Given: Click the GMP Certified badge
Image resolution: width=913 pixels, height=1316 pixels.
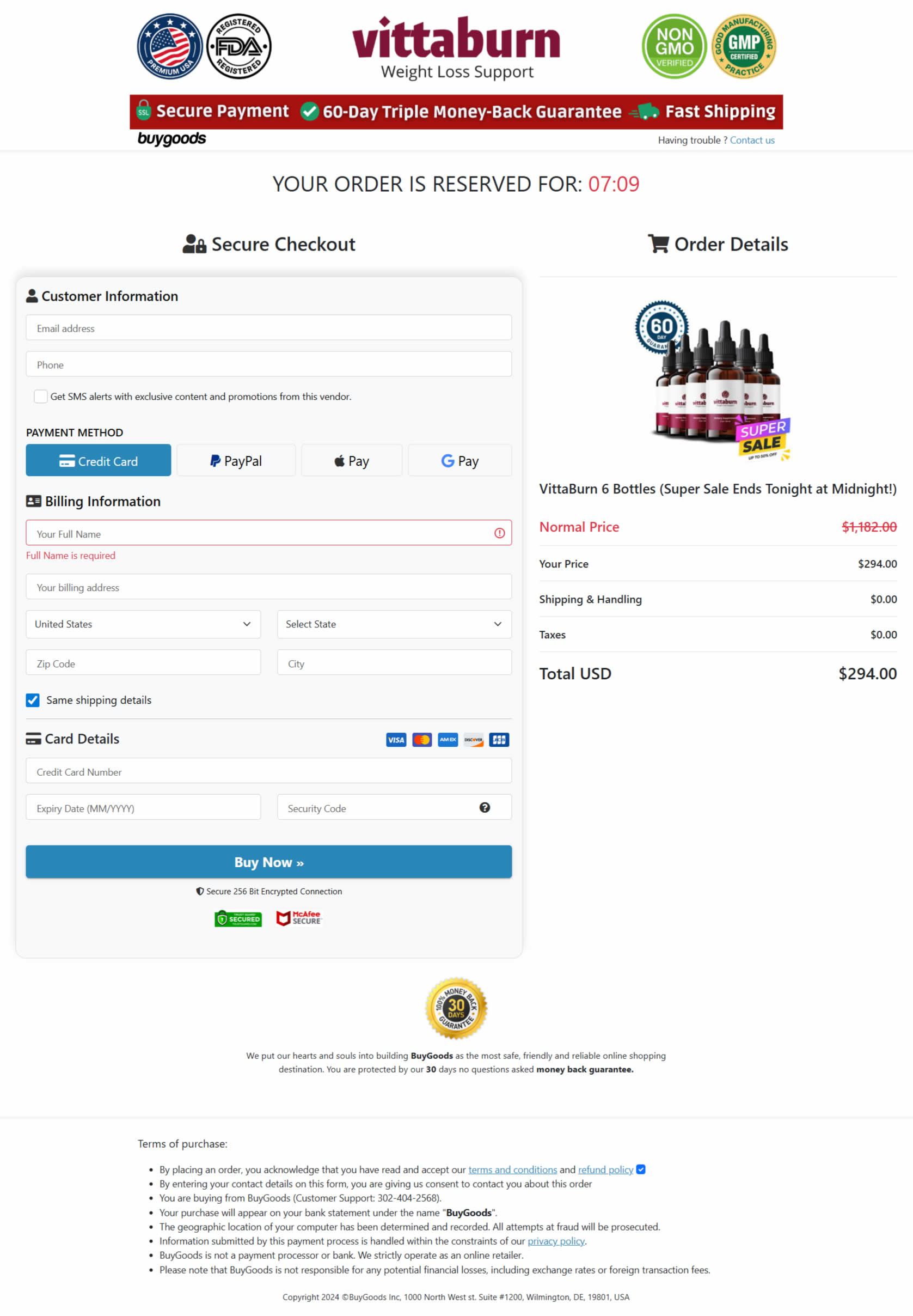Looking at the screenshot, I should [x=744, y=46].
